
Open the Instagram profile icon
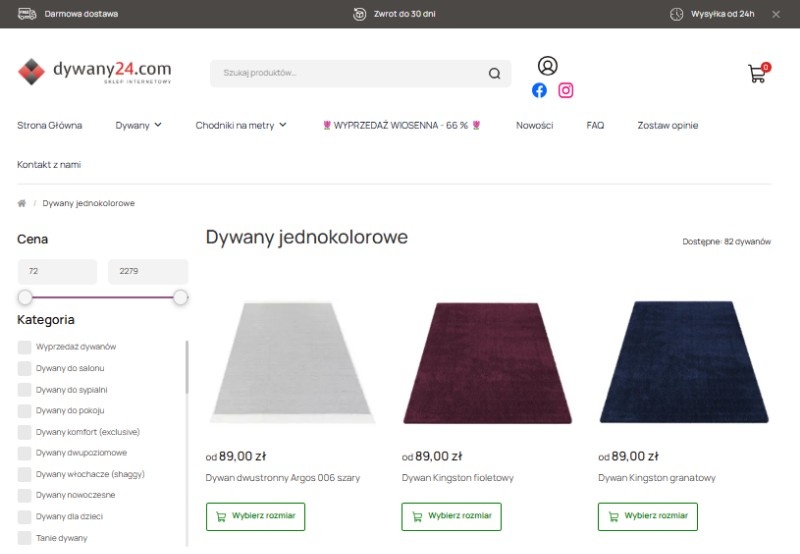coord(565,90)
